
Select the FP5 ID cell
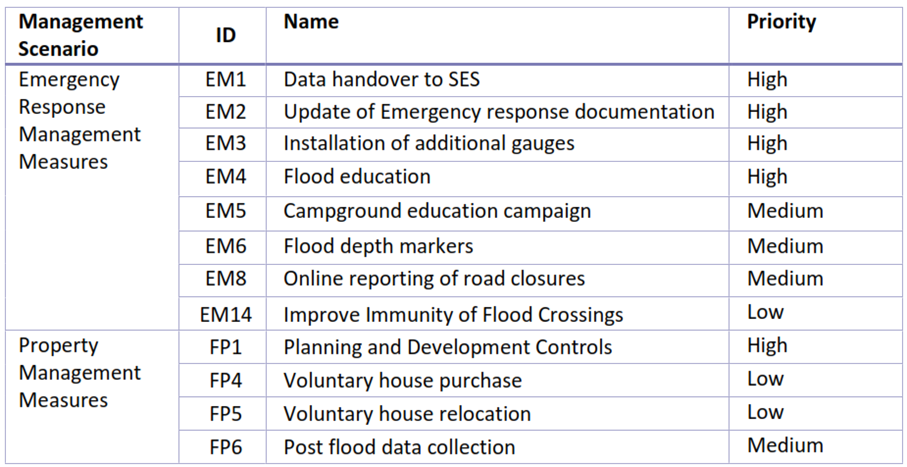[x=225, y=413]
